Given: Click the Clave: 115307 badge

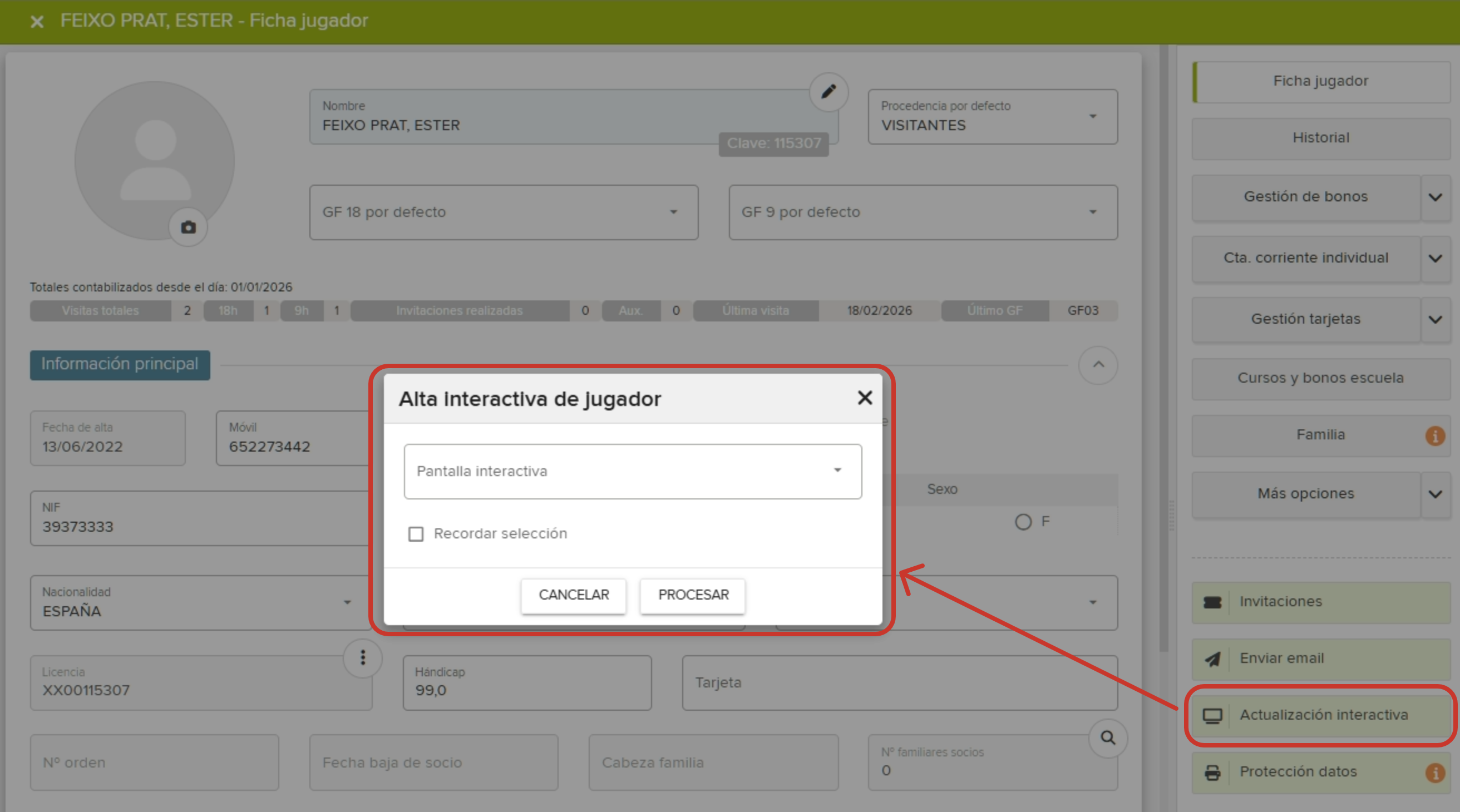Looking at the screenshot, I should [x=773, y=144].
